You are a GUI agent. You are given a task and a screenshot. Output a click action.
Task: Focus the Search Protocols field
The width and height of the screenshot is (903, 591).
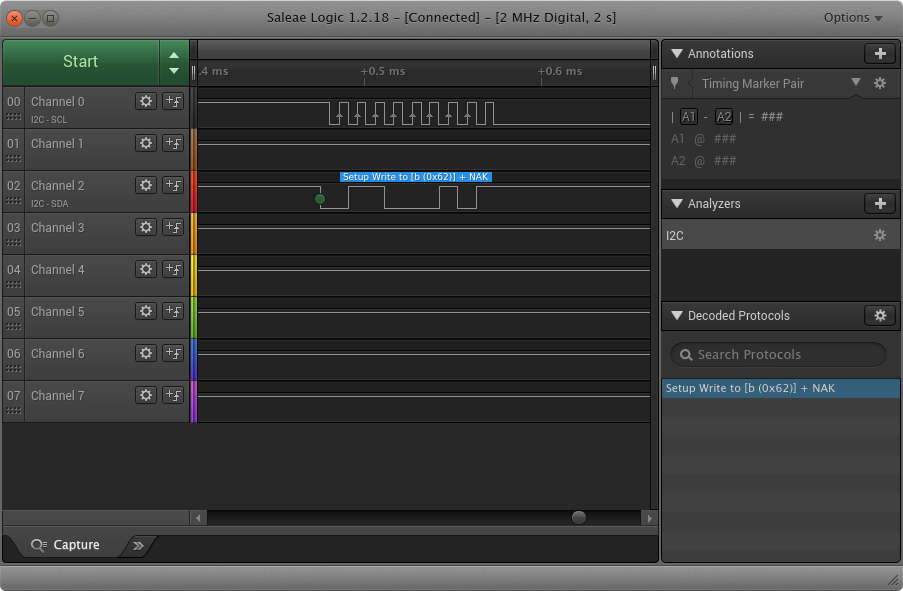coord(778,355)
